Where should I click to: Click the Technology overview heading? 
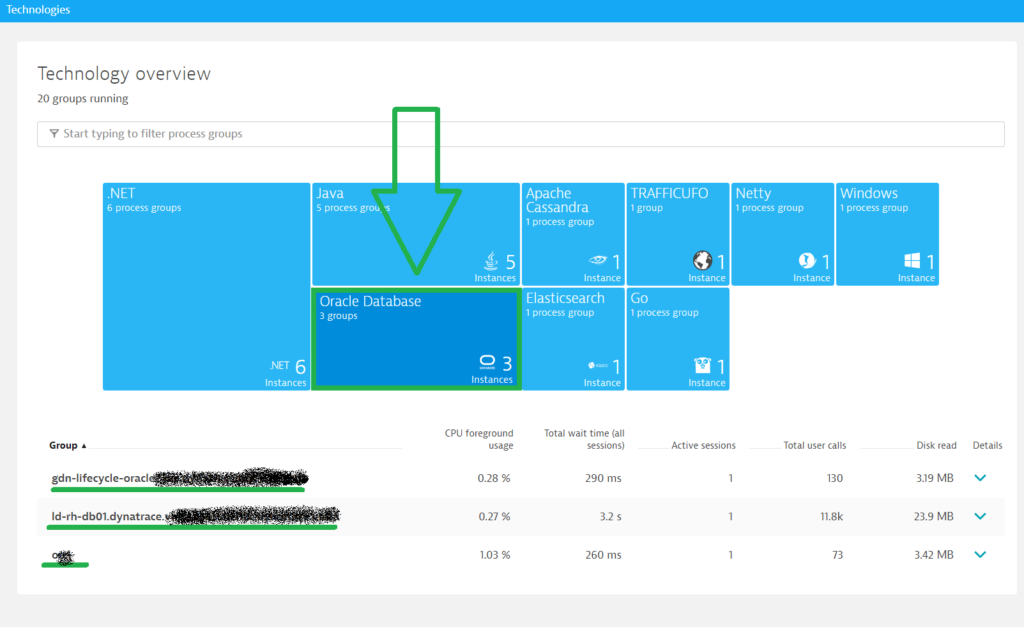point(124,74)
